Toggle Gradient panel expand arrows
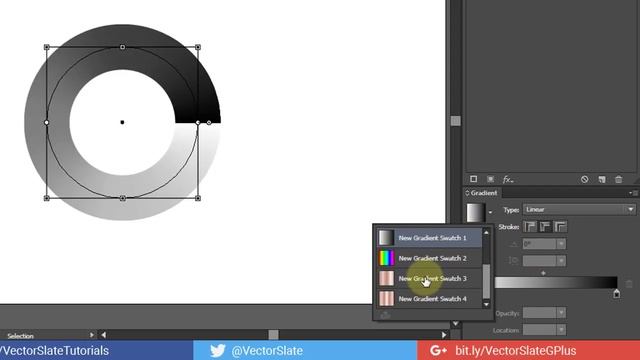Viewport: 640px width, 360px height. click(x=467, y=193)
